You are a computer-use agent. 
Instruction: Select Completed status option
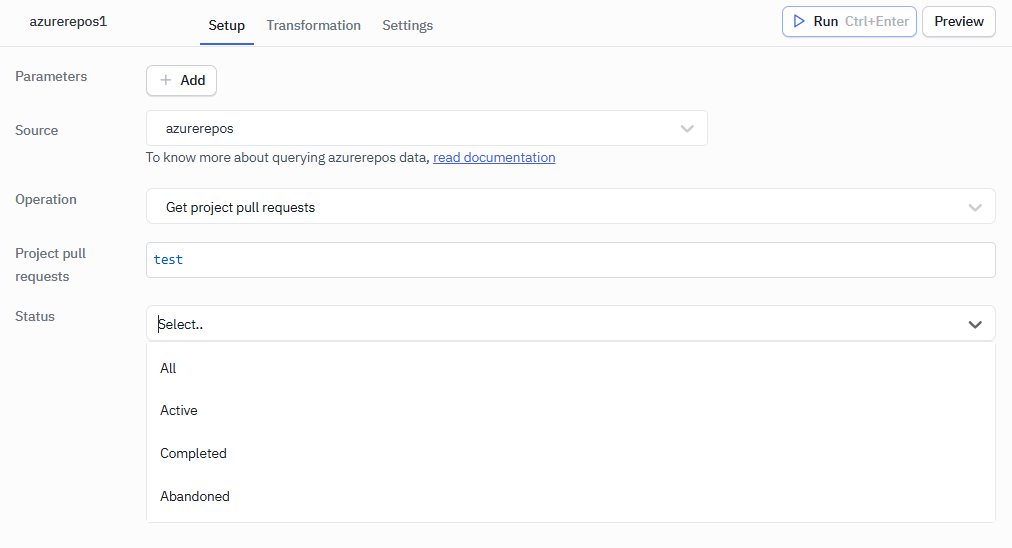(x=571, y=453)
